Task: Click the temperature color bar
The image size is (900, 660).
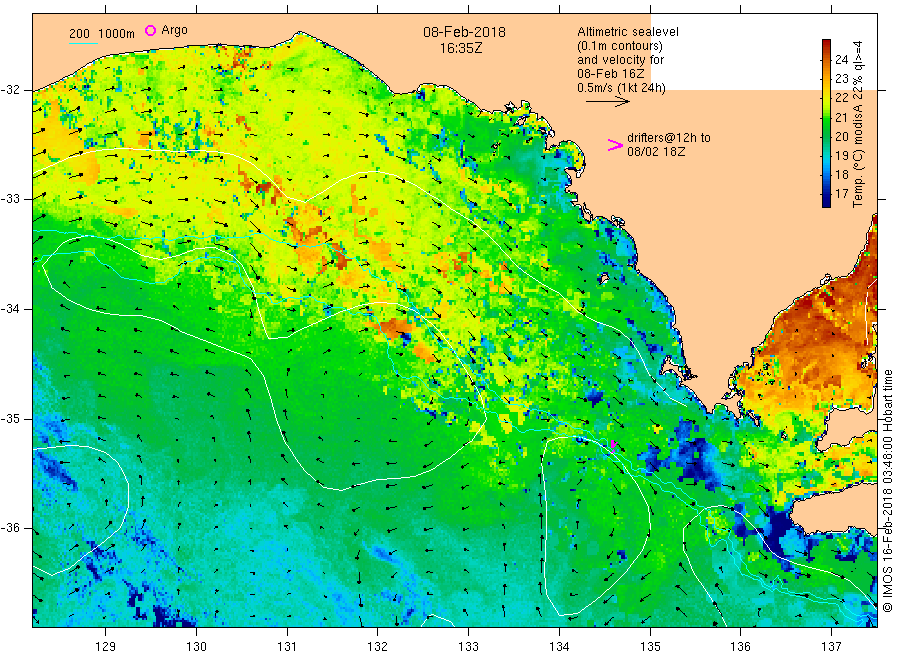Action: 826,123
